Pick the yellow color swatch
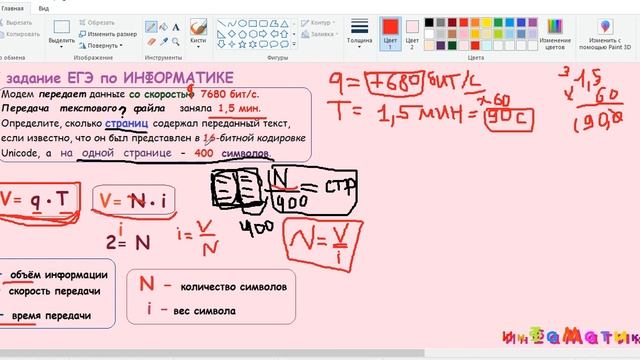The width and height of the screenshot is (640, 360). point(487,22)
